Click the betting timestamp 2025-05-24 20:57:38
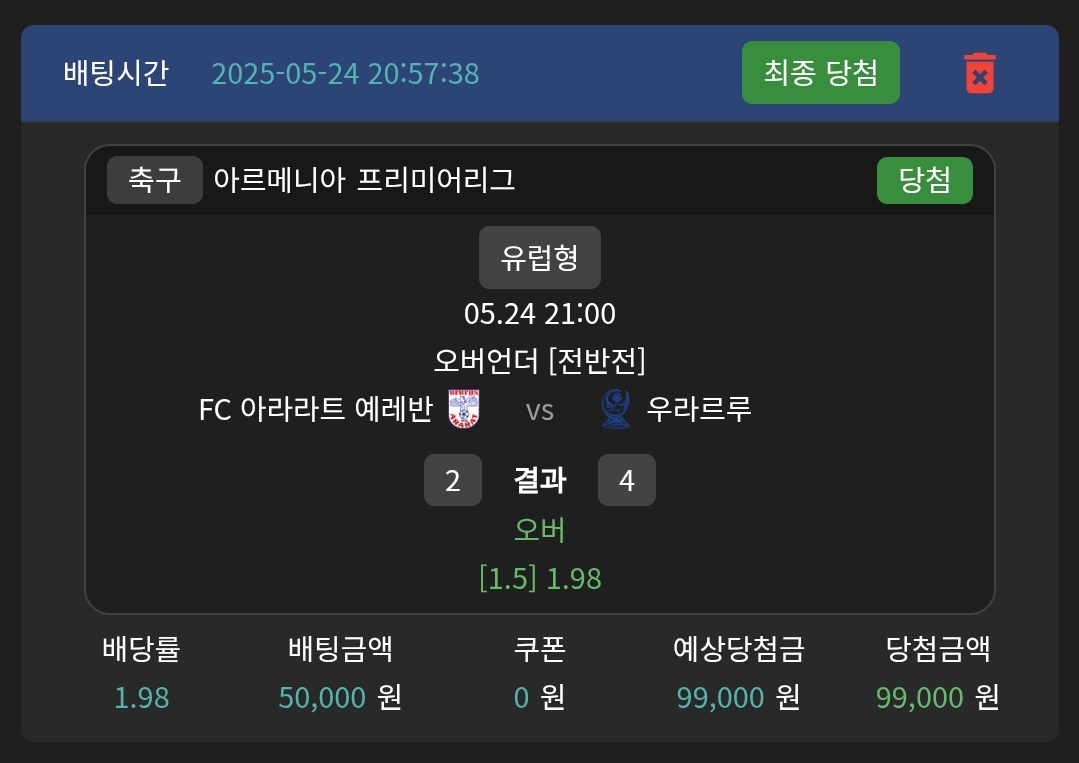Screen dimensions: 1079x763 (345, 74)
